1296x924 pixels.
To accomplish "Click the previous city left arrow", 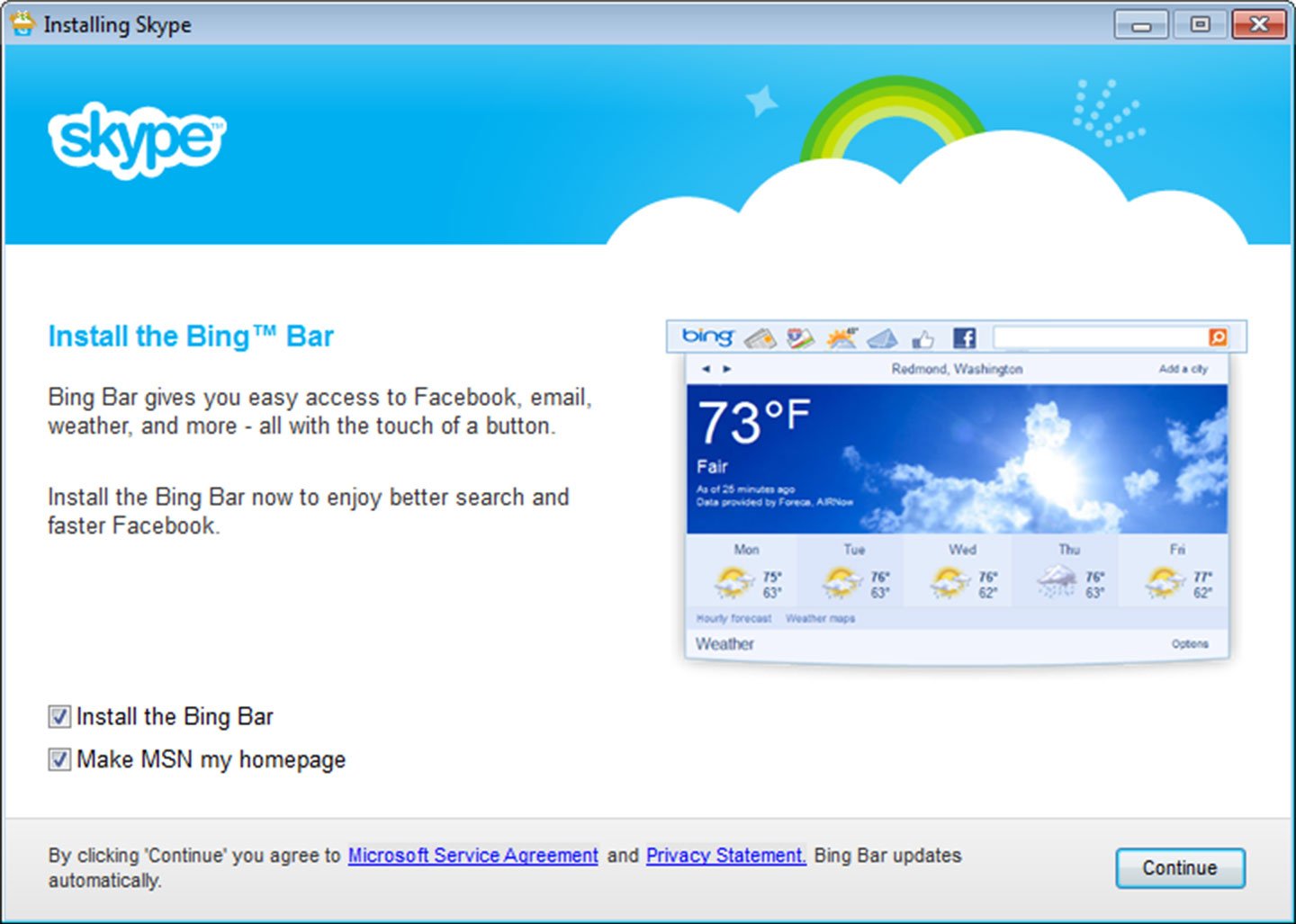I will [x=706, y=369].
